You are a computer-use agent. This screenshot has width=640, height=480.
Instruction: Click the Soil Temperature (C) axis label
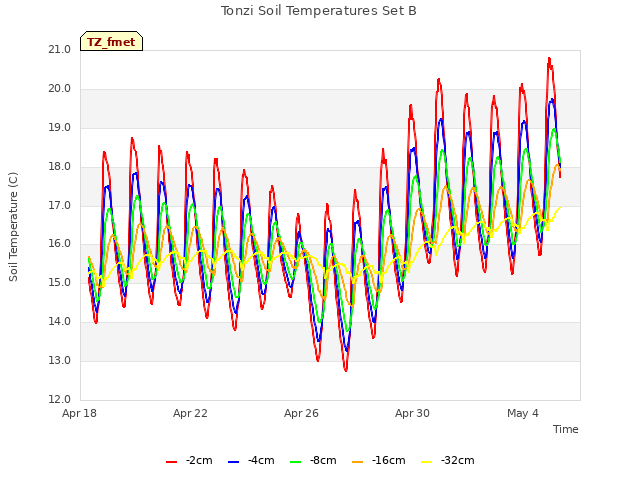pyautogui.click(x=13, y=227)
